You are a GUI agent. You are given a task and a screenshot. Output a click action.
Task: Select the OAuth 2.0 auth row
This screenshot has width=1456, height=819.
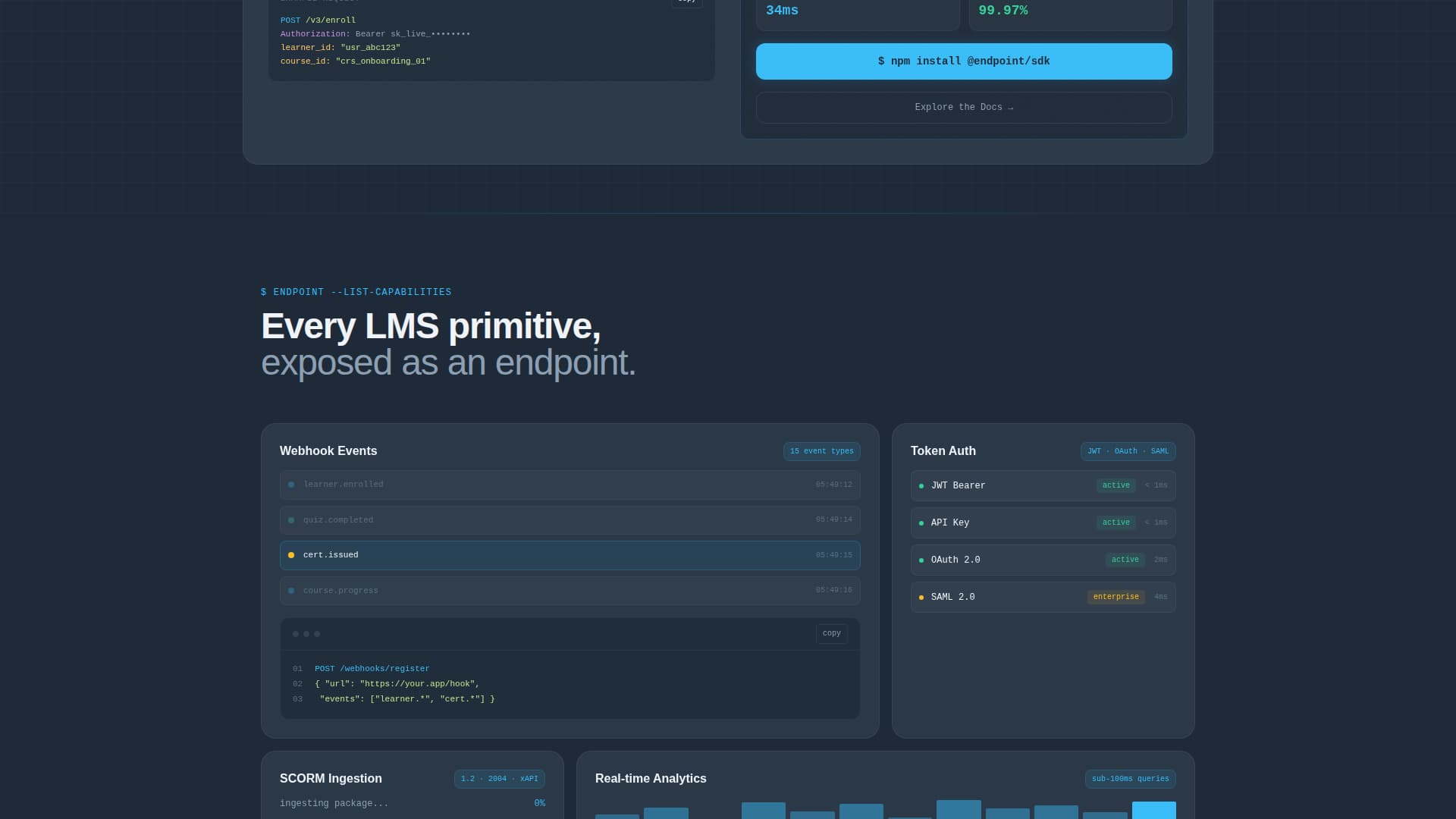1043,560
